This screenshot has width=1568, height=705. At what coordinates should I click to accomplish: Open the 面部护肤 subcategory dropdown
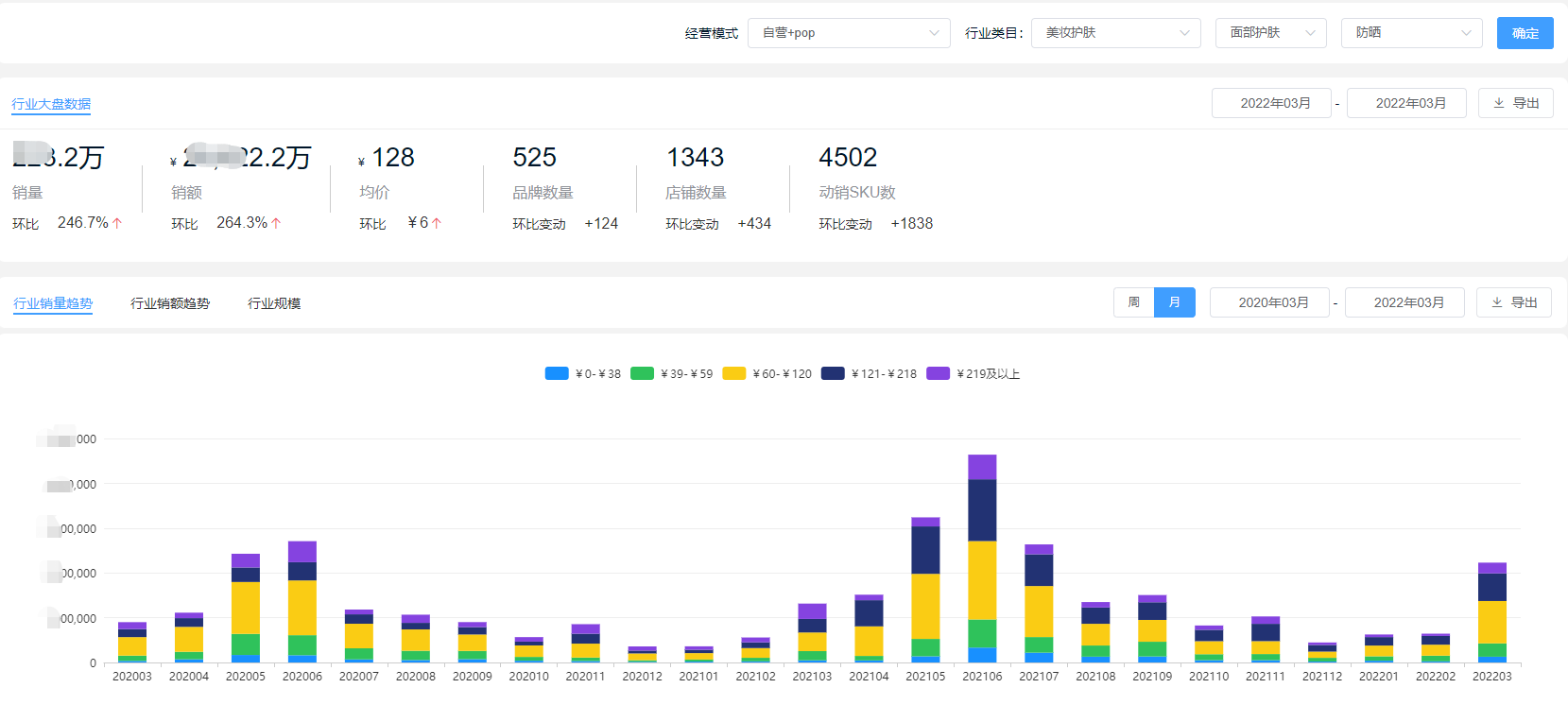click(1270, 33)
